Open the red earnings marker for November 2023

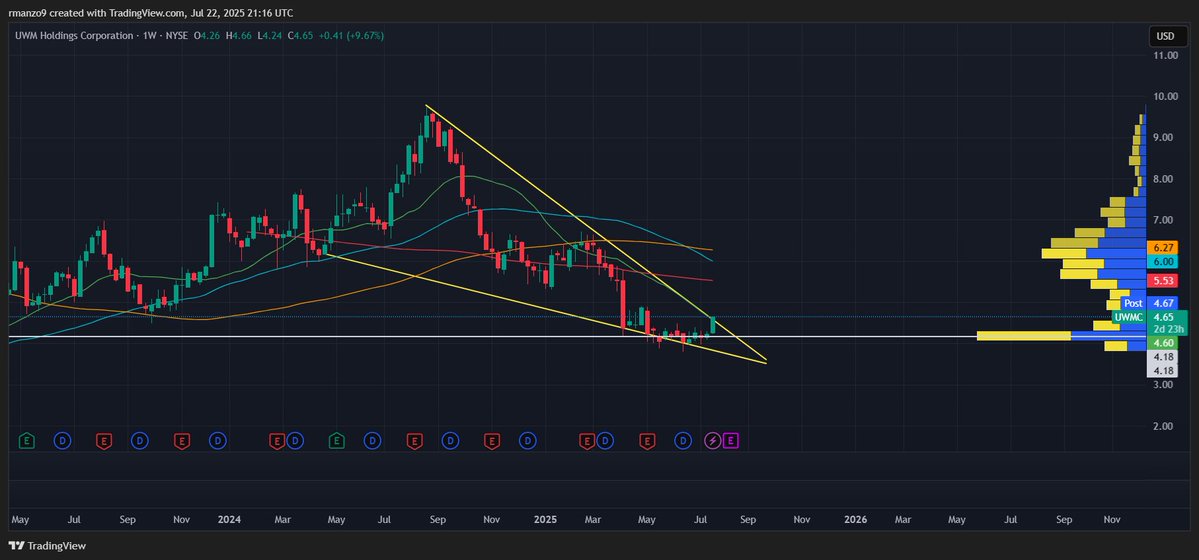coord(181,441)
